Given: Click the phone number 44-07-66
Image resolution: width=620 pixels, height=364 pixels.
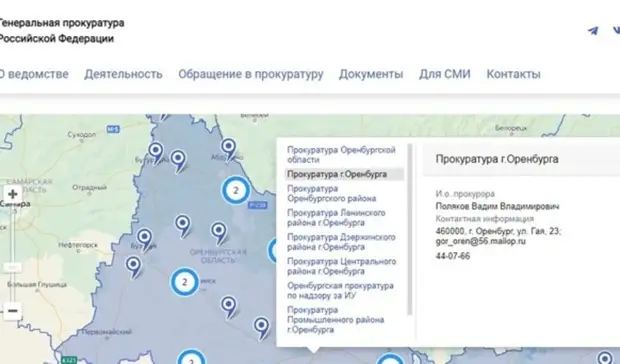Looking at the screenshot, I should tap(453, 256).
